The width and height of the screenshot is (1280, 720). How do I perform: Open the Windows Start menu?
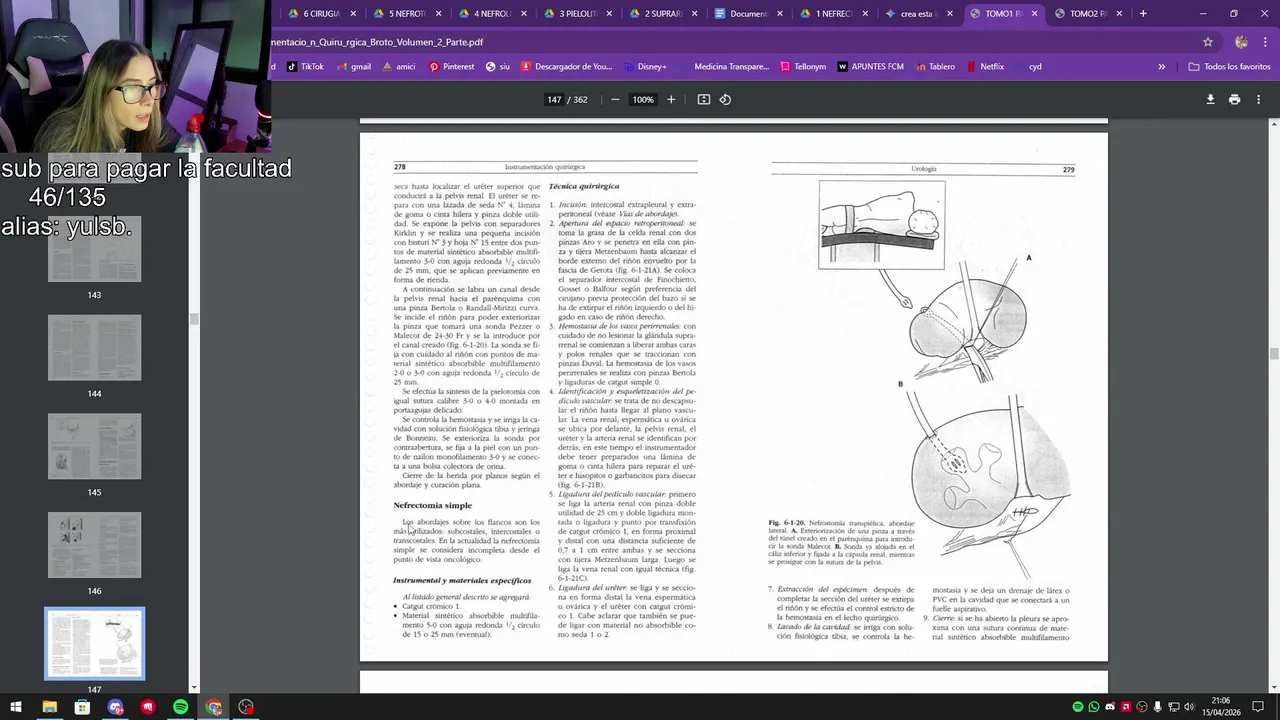16,707
